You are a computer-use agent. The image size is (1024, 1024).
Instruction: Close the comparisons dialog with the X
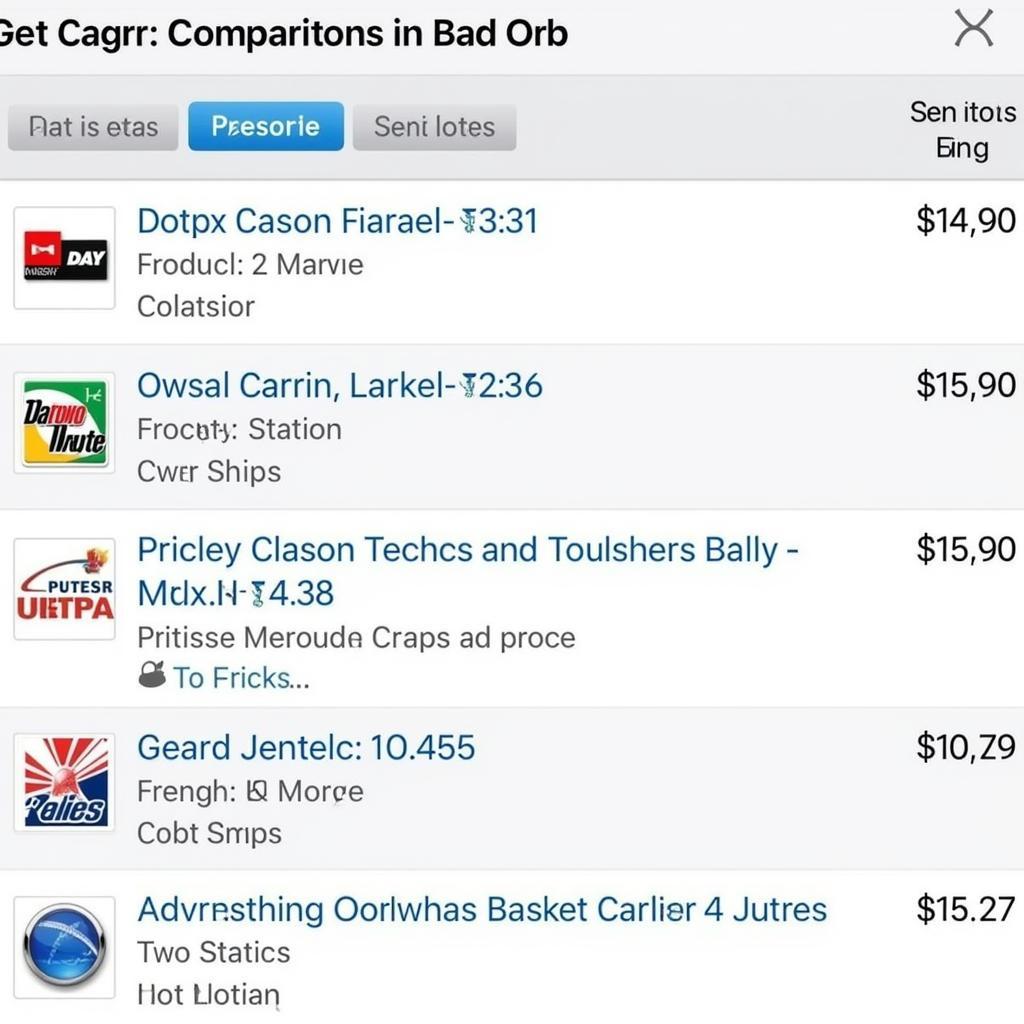click(974, 29)
